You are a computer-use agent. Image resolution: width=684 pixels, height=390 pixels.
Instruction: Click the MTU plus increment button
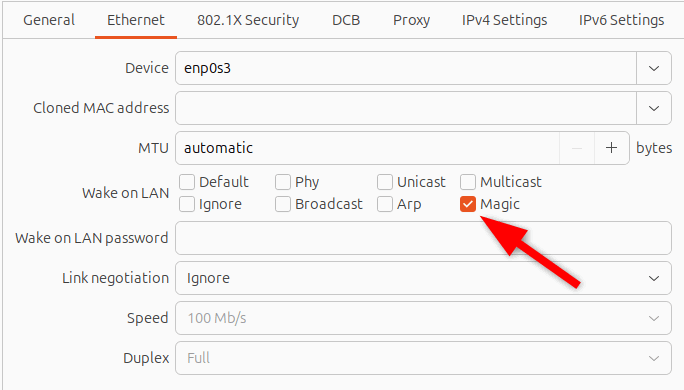(x=612, y=148)
